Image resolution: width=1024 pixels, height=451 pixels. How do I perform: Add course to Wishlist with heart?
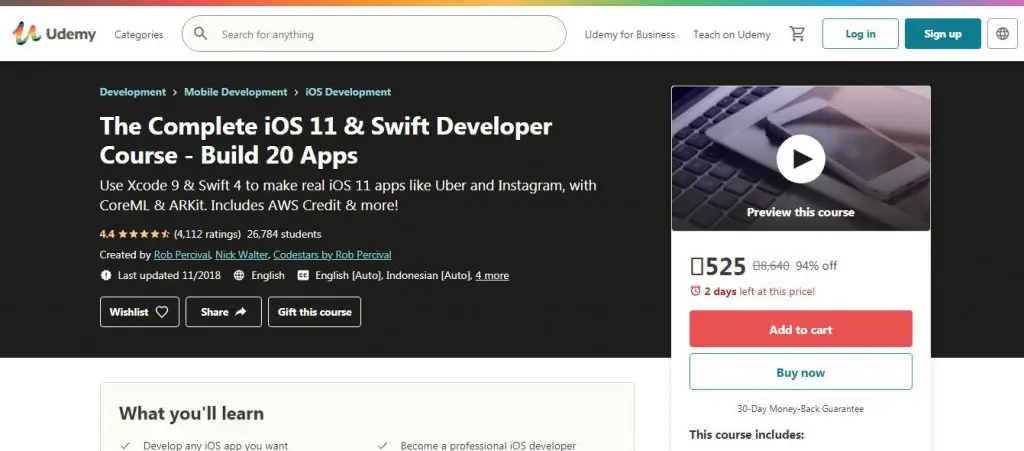click(140, 312)
